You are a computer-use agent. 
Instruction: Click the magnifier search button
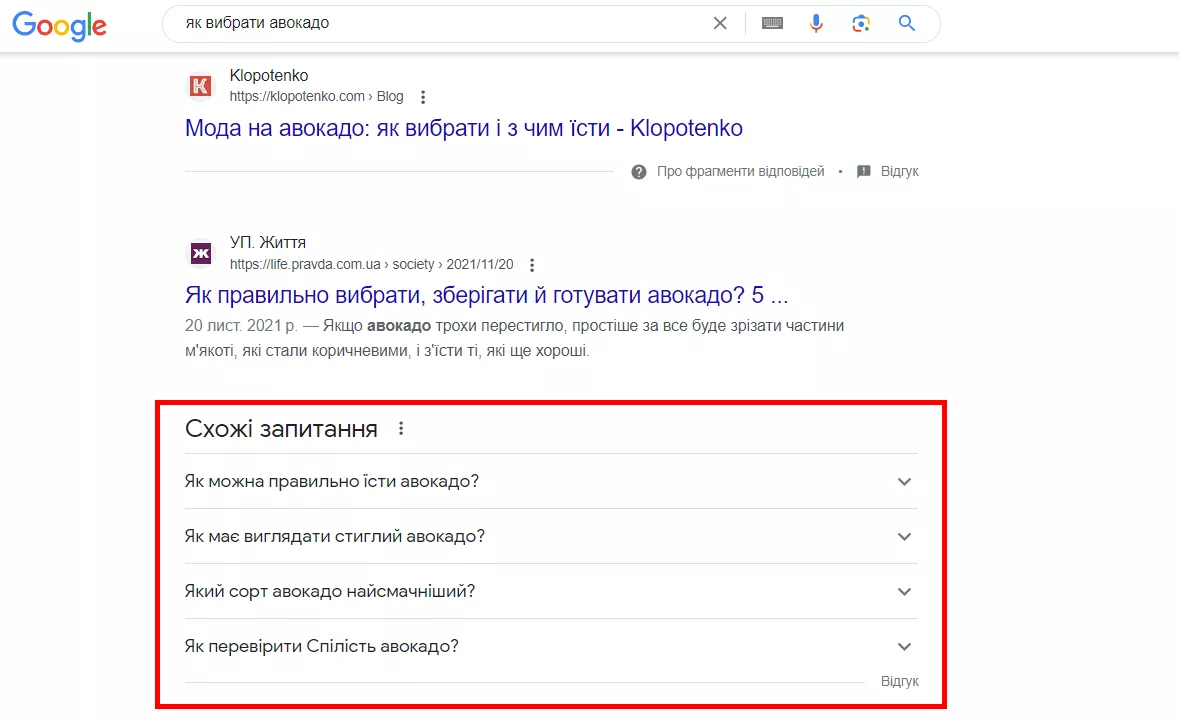tap(907, 23)
